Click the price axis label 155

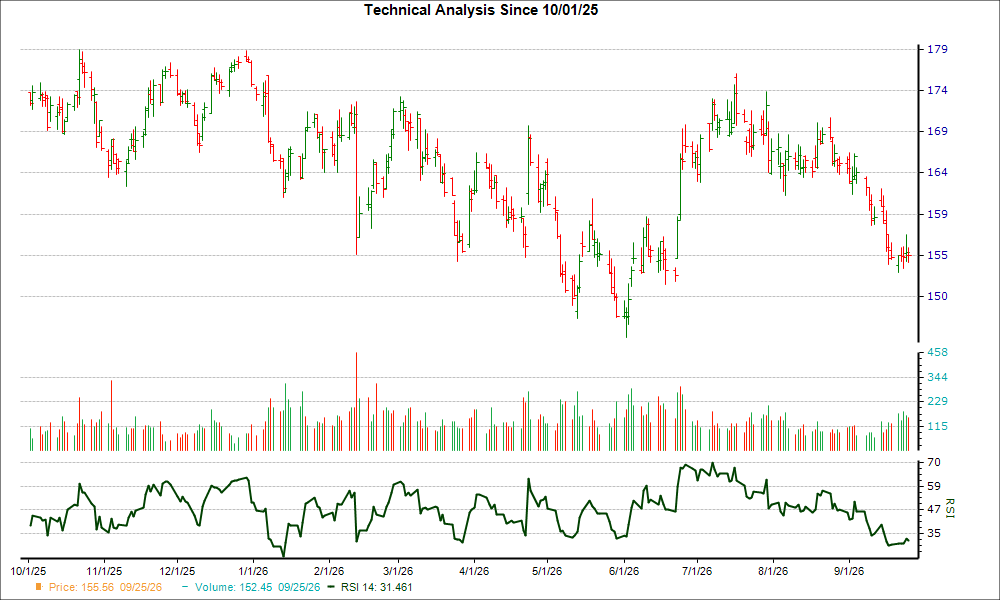pyautogui.click(x=937, y=255)
